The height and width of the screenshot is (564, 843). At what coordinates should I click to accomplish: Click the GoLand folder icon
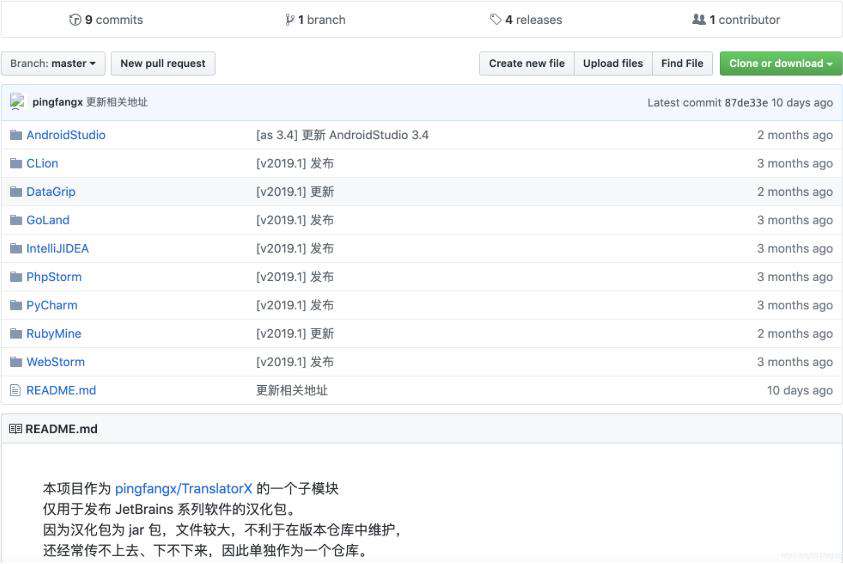[16, 220]
